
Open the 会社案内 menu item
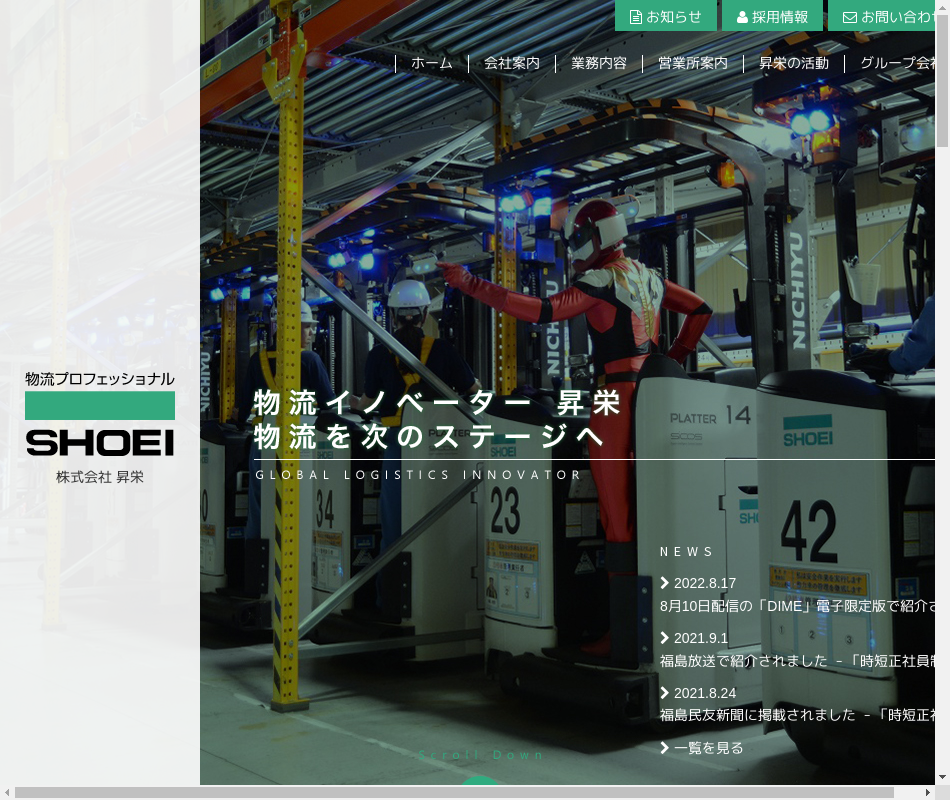point(511,63)
